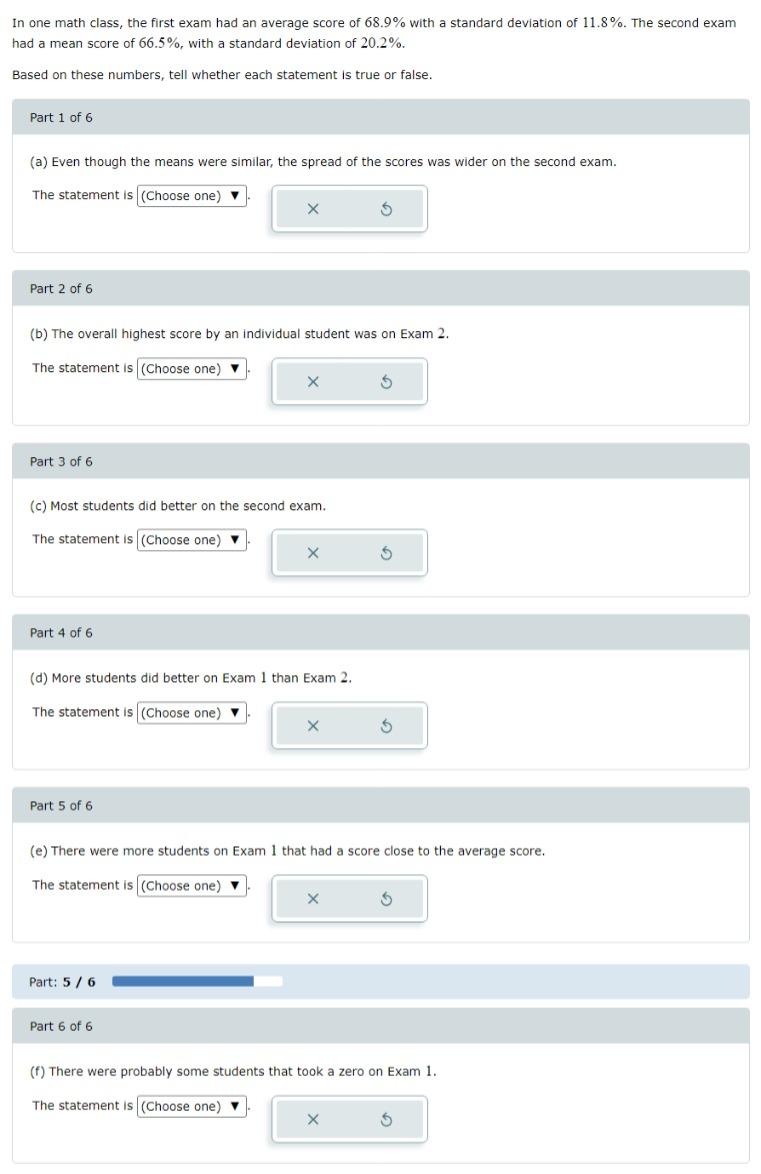Open the Choose one dropdown for statement (d)

[x=190, y=712]
